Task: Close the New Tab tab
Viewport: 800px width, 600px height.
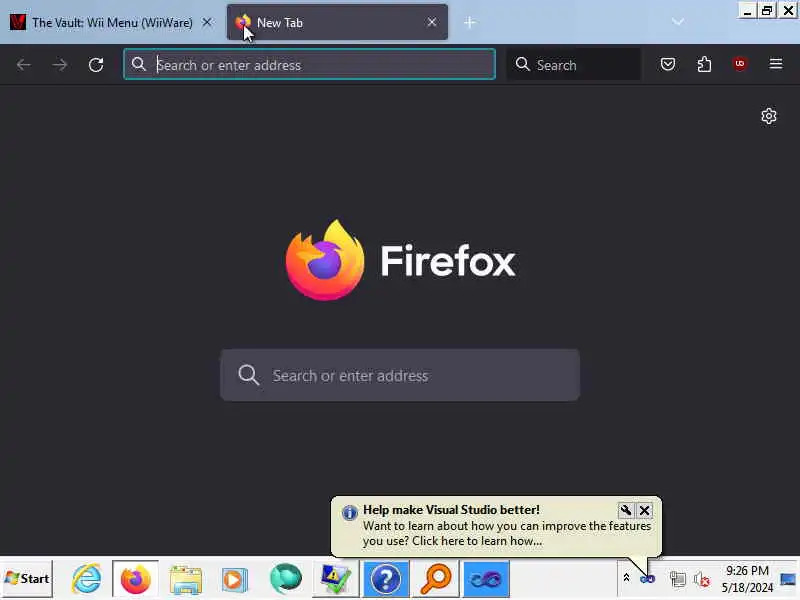Action: [x=432, y=22]
